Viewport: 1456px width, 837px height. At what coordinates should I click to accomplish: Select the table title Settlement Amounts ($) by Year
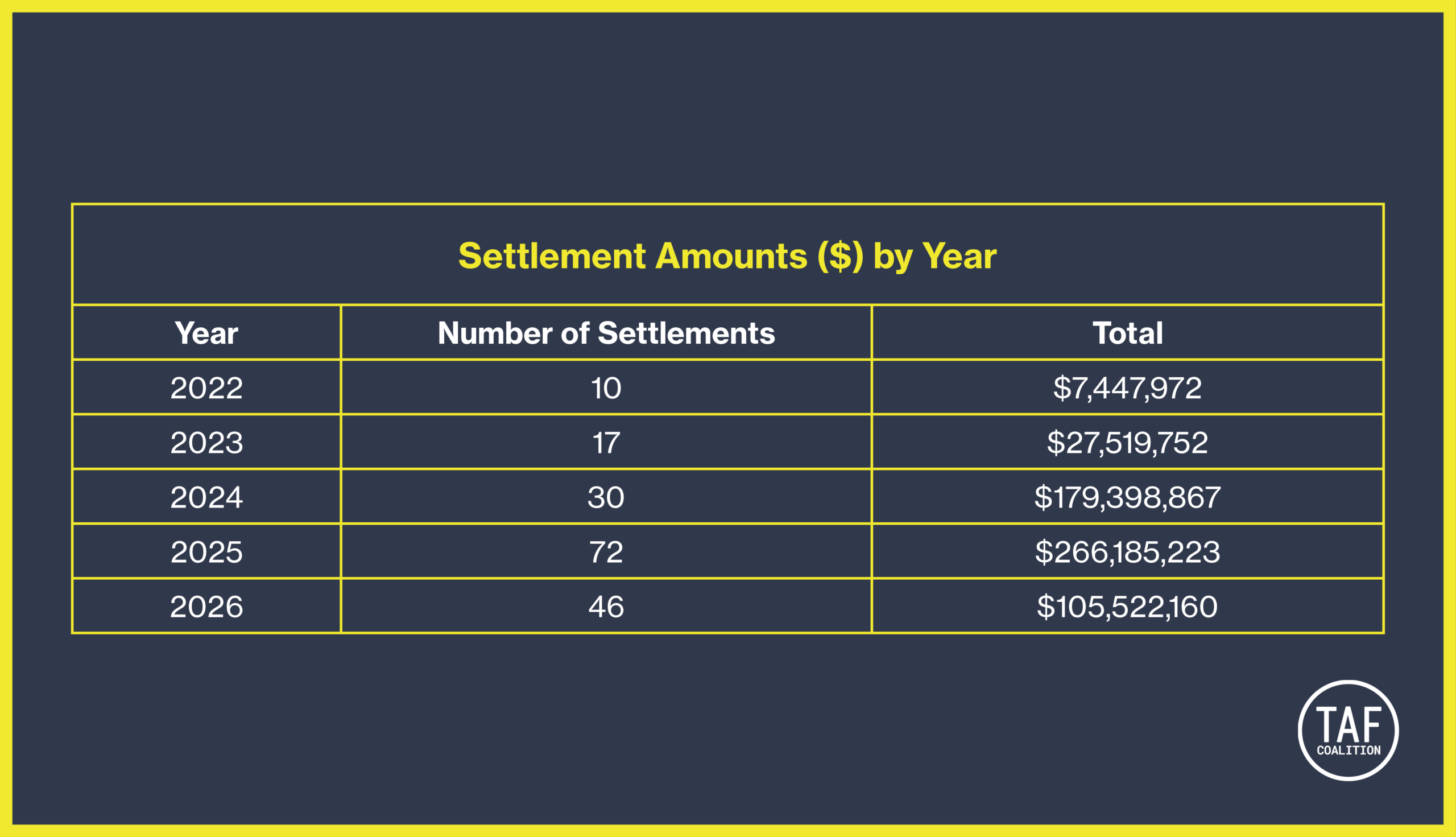727,256
